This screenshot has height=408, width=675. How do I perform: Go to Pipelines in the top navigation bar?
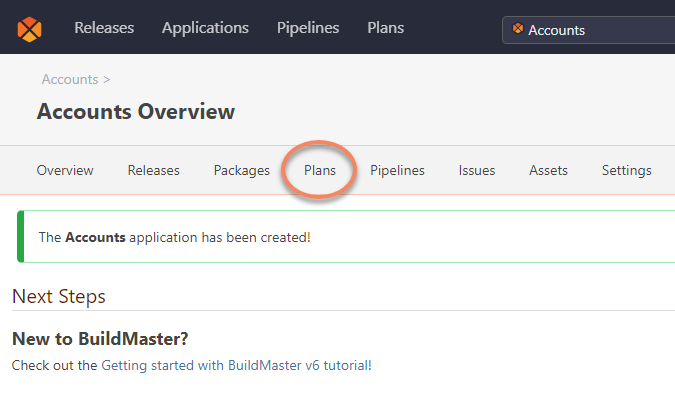tap(308, 28)
